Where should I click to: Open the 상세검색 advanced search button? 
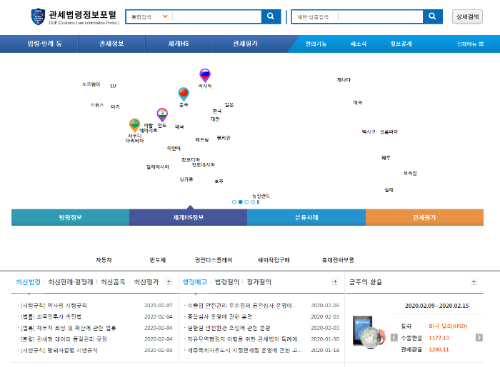pos(467,17)
